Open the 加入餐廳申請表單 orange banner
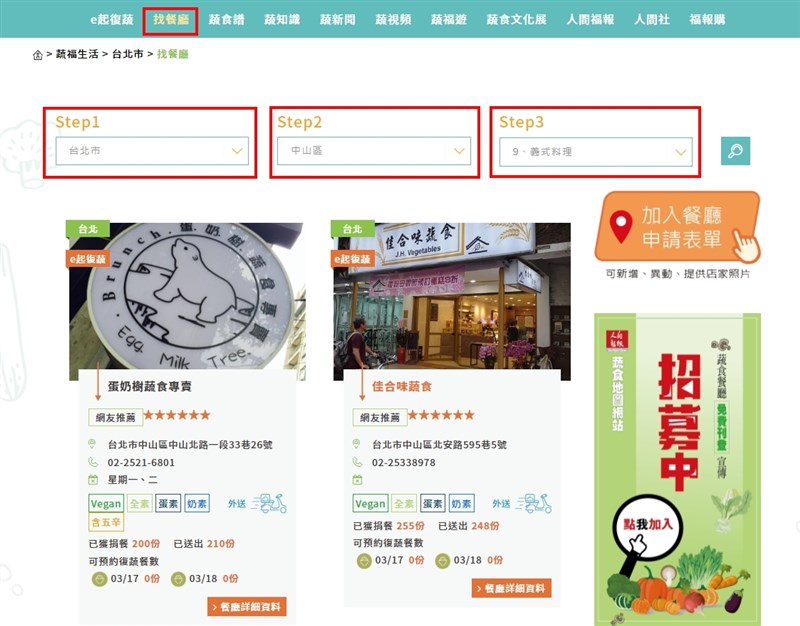The width and height of the screenshot is (800, 626). [x=677, y=227]
